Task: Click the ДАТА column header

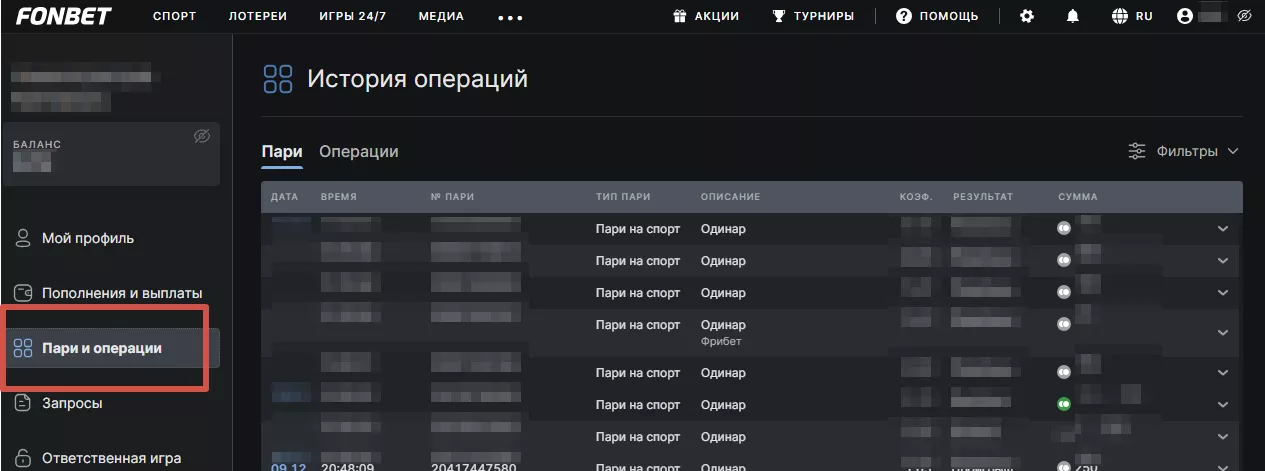Action: [285, 196]
